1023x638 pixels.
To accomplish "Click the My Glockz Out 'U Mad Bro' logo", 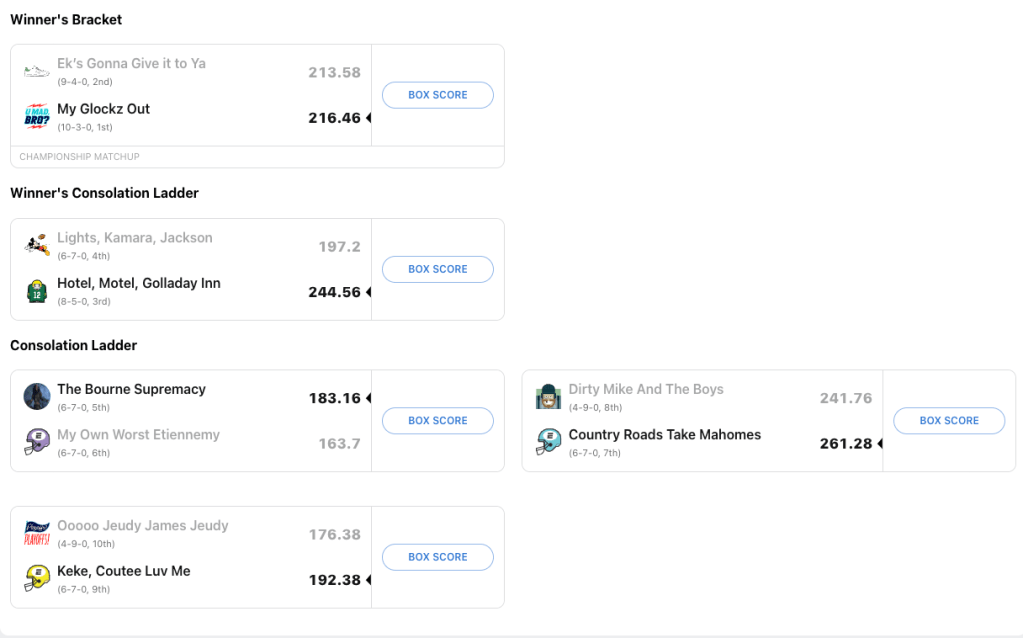I will coord(36,116).
